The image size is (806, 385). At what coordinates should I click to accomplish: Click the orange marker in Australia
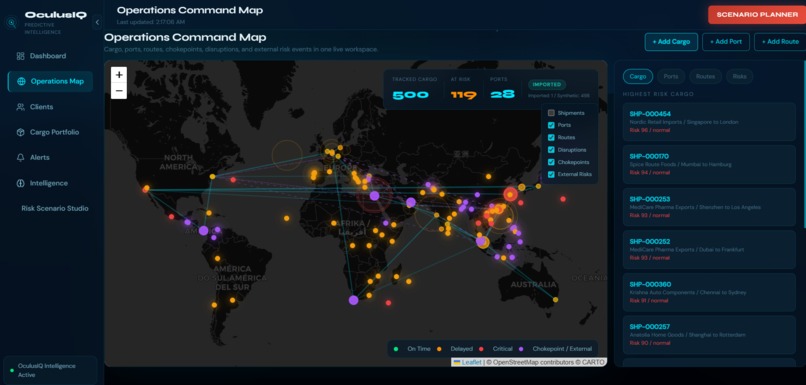556,299
